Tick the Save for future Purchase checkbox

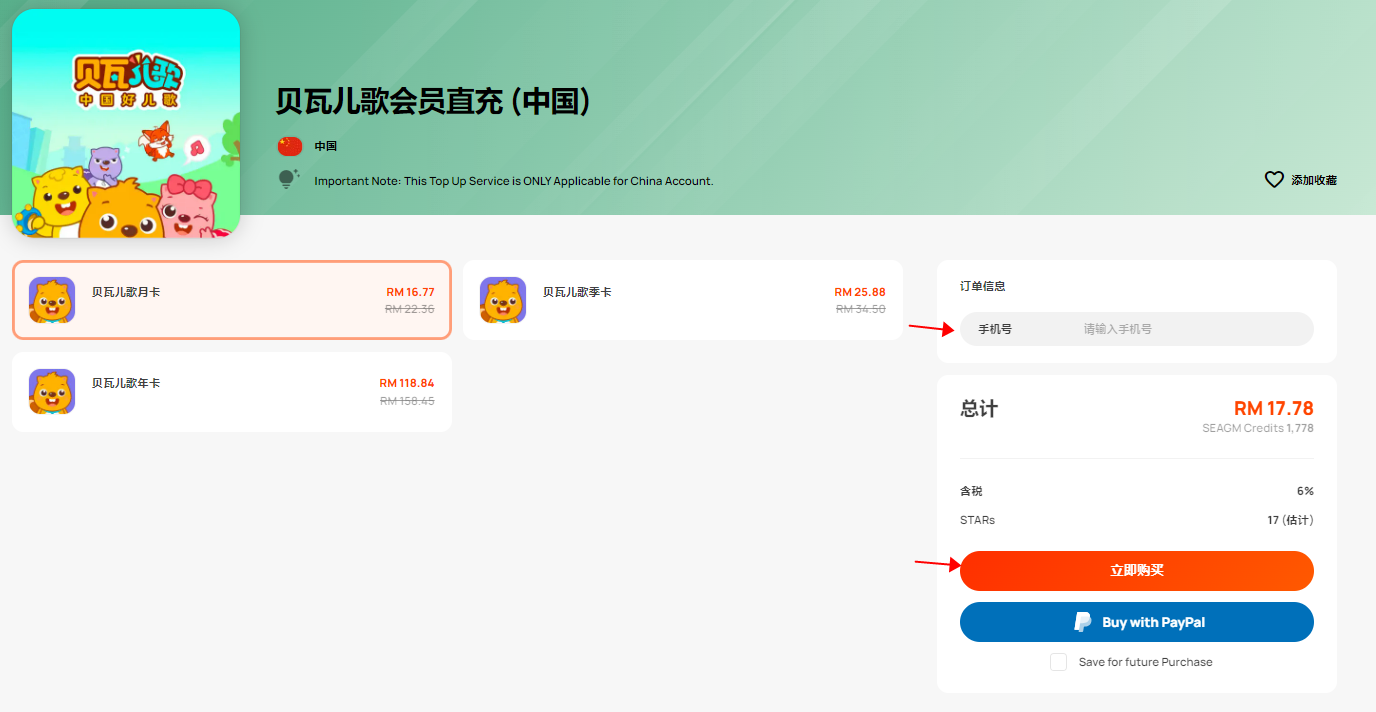pyautogui.click(x=1058, y=662)
